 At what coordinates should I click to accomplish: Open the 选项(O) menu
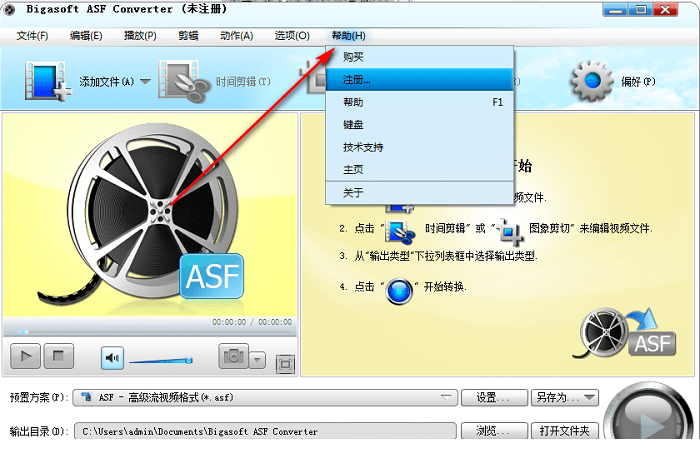pos(292,36)
